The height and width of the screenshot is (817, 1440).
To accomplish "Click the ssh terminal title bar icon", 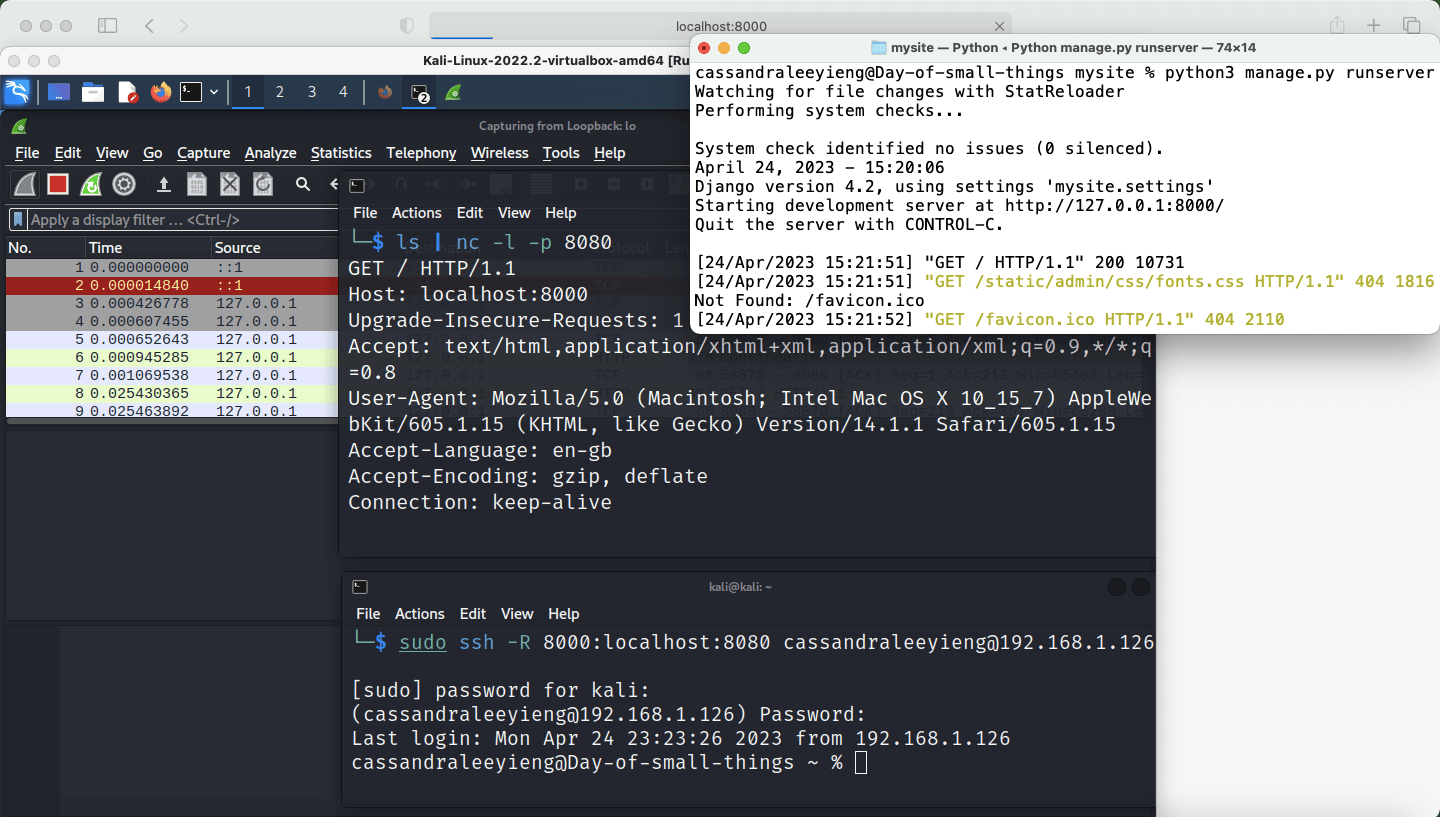I will pos(360,587).
